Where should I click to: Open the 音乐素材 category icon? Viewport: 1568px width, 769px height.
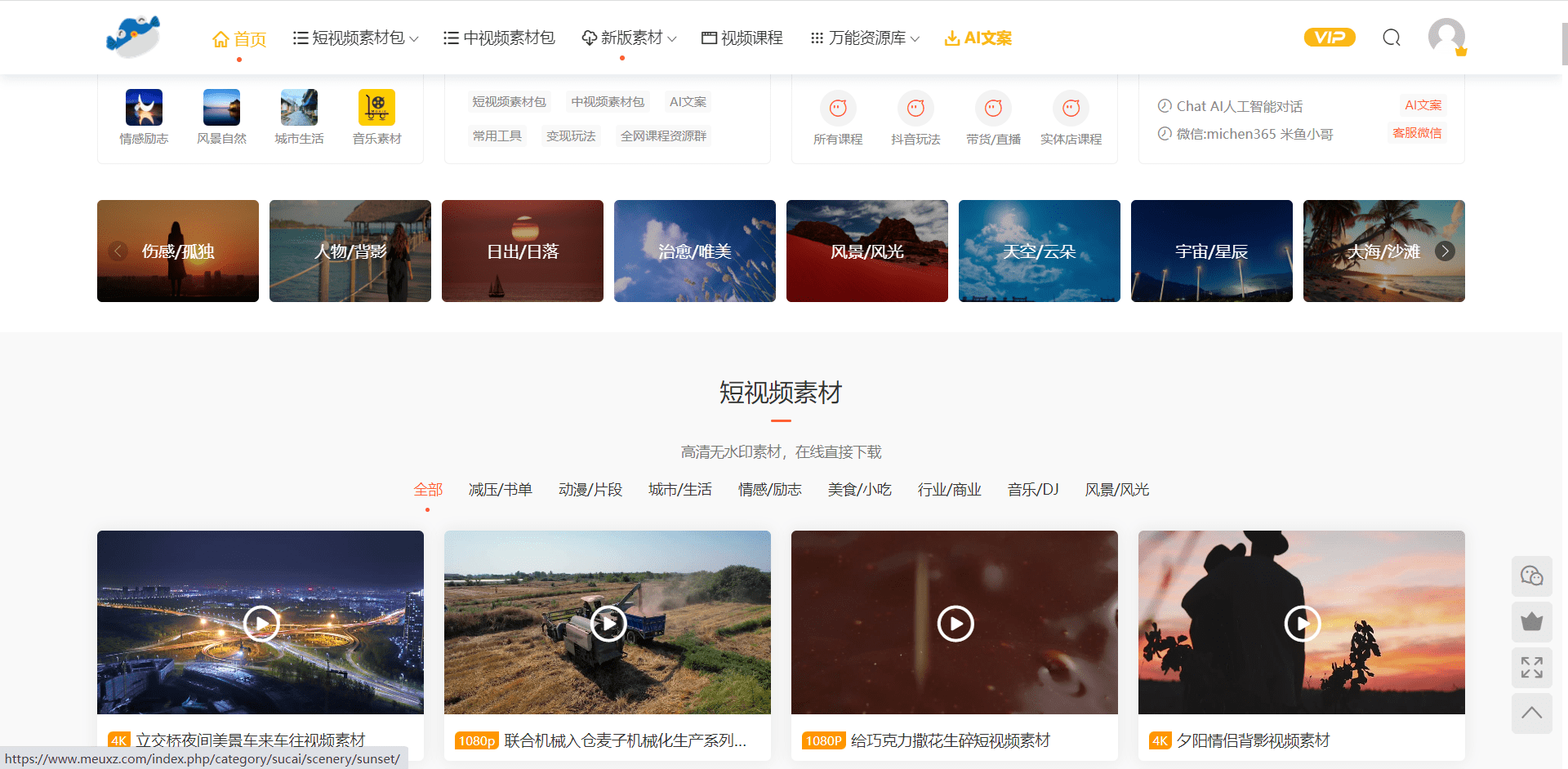click(376, 107)
